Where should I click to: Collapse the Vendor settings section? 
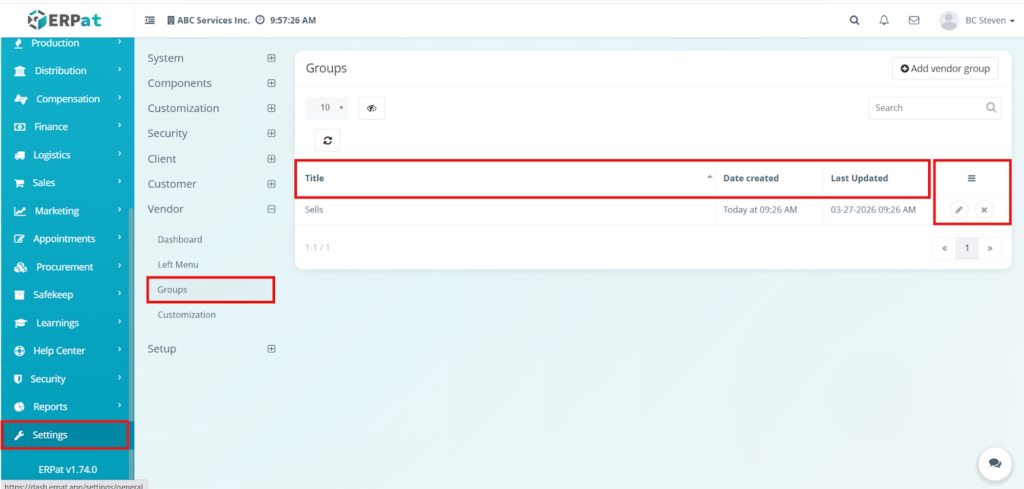[271, 209]
